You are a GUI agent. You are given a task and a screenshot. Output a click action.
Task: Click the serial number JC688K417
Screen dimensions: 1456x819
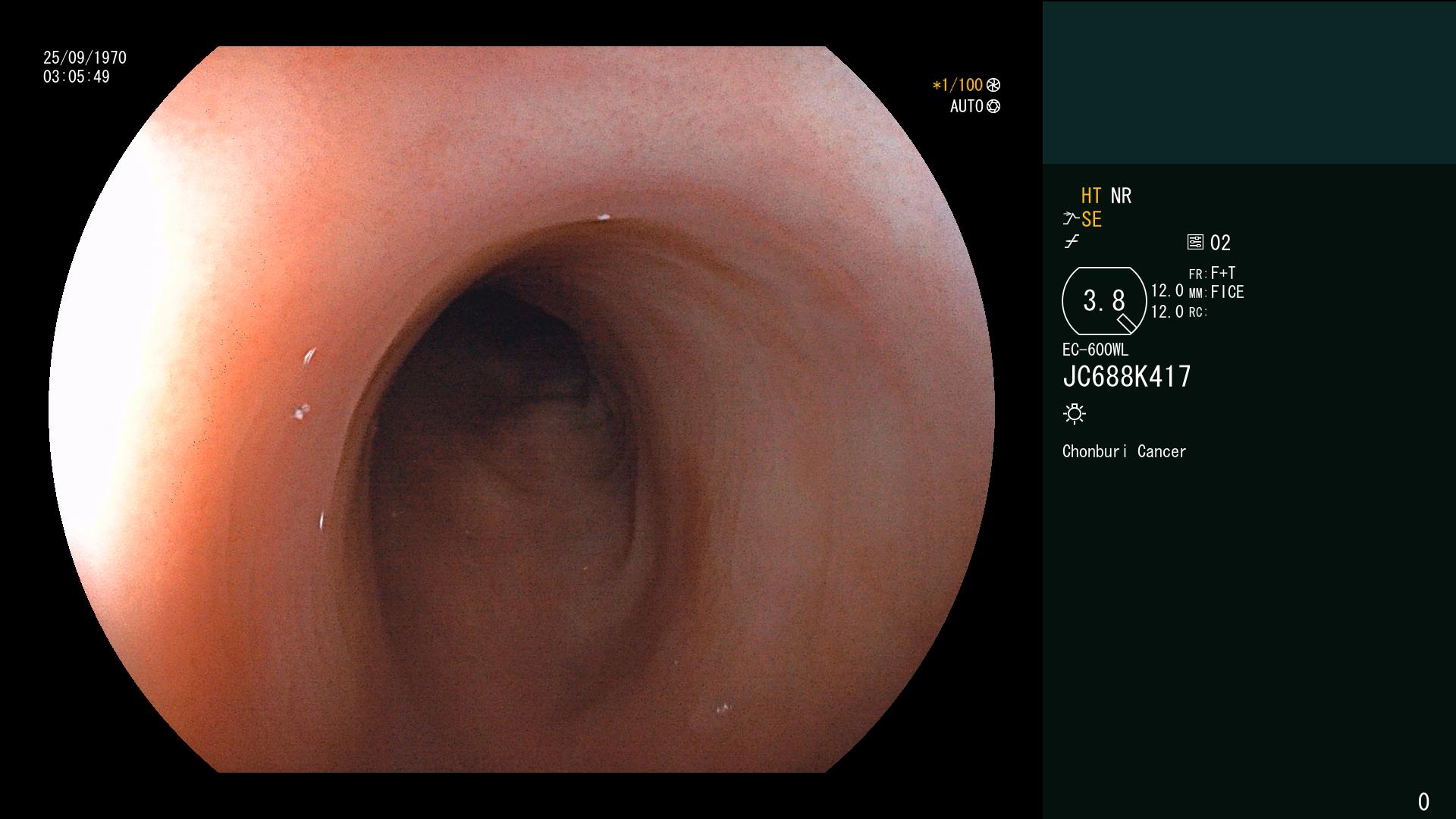(x=1127, y=377)
